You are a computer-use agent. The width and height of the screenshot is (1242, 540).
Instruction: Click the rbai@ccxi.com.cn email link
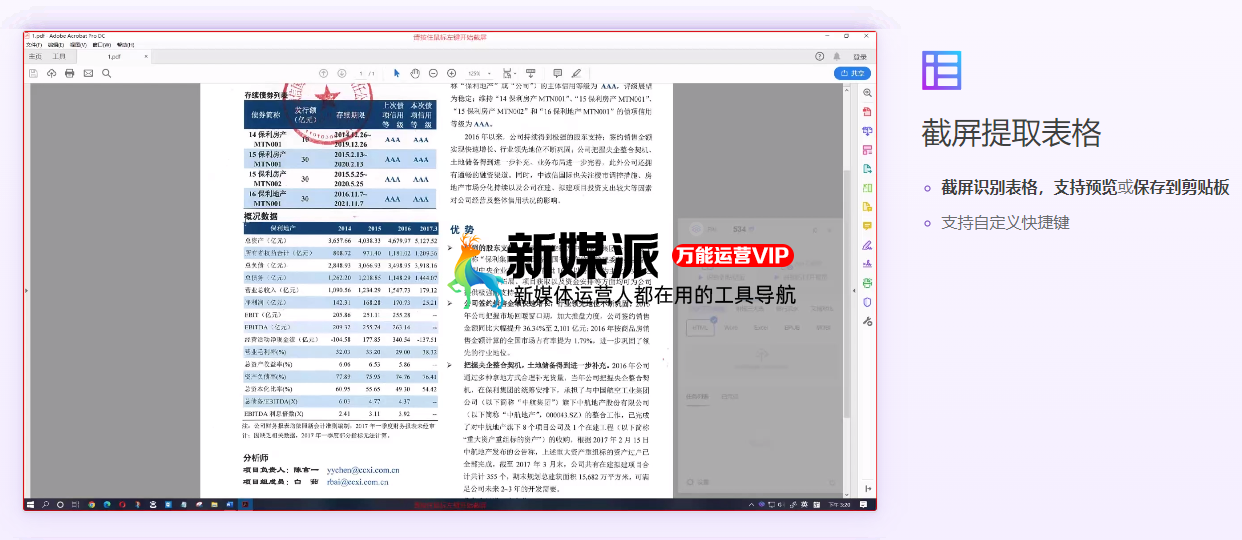point(358,482)
